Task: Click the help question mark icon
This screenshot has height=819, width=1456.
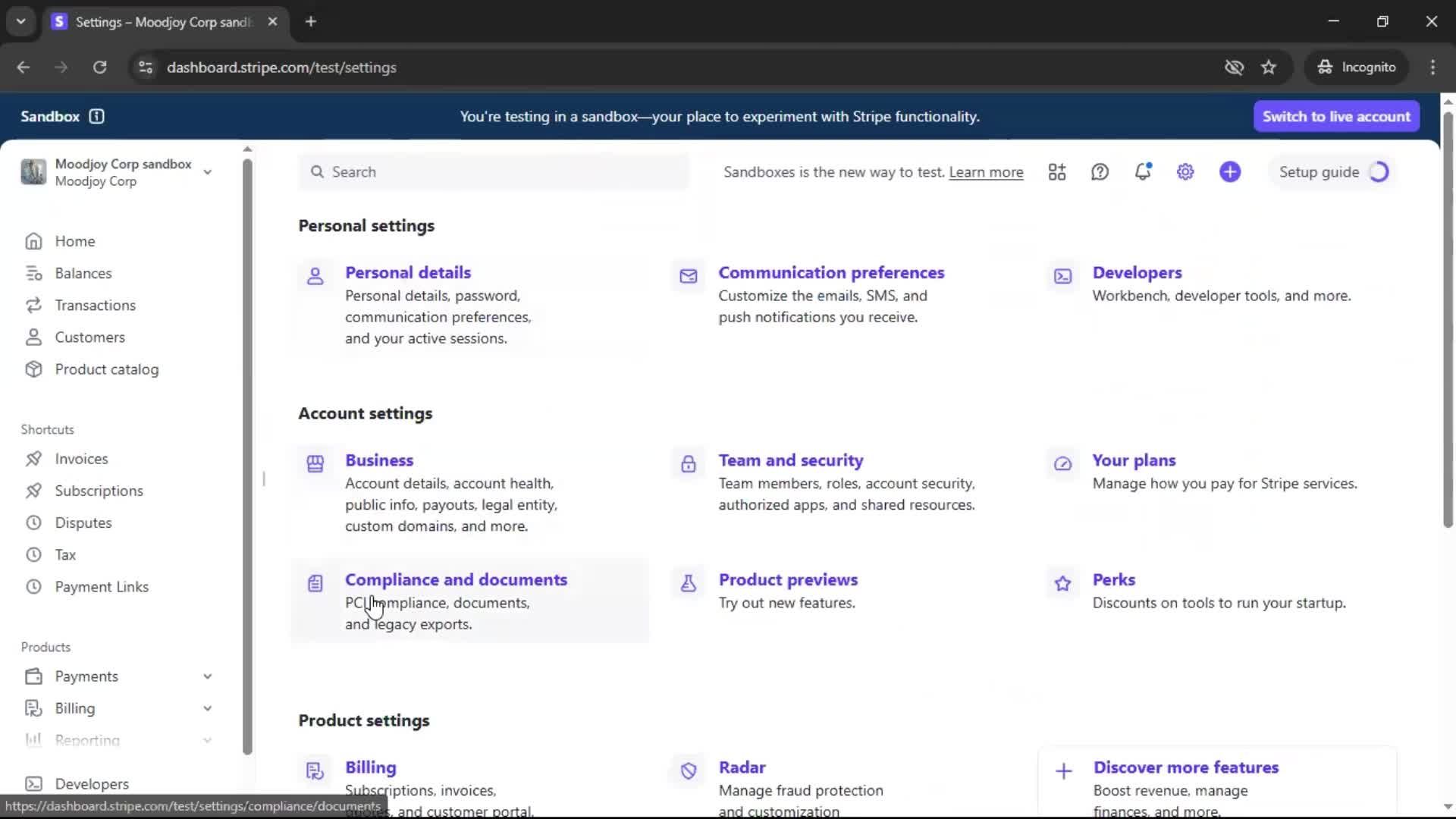Action: pyautogui.click(x=1100, y=172)
